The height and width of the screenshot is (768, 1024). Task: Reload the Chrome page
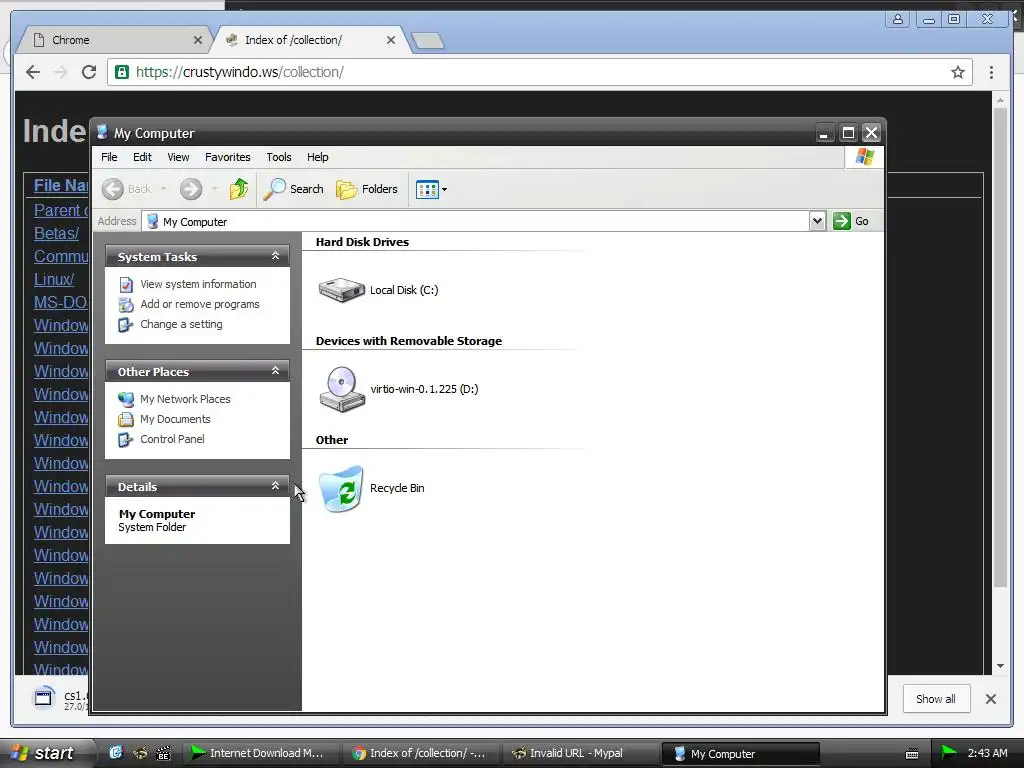pos(89,72)
